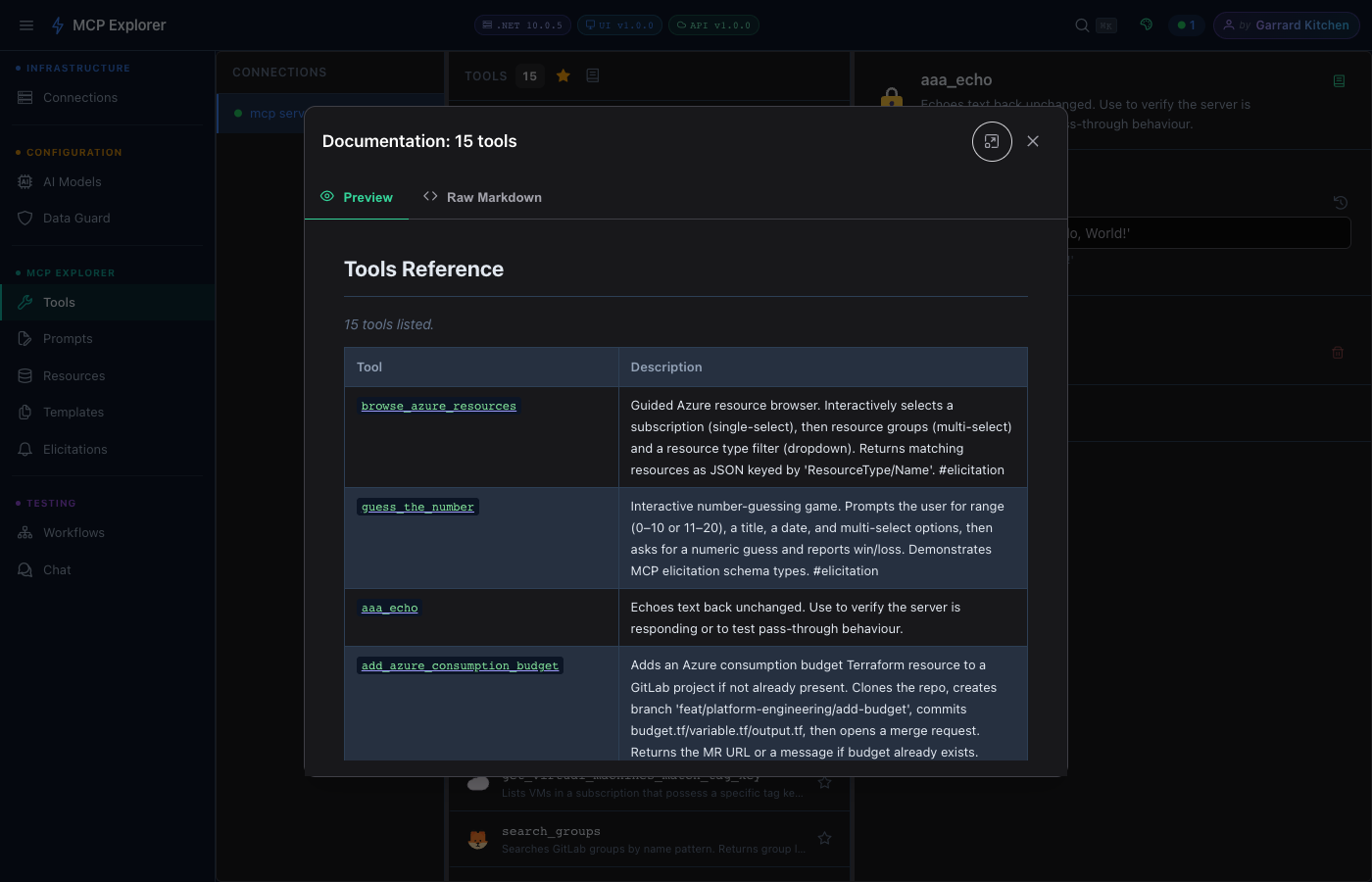1372x882 pixels.
Task: Collapse the TESTING sidebar section
Action: pyautogui.click(x=52, y=503)
